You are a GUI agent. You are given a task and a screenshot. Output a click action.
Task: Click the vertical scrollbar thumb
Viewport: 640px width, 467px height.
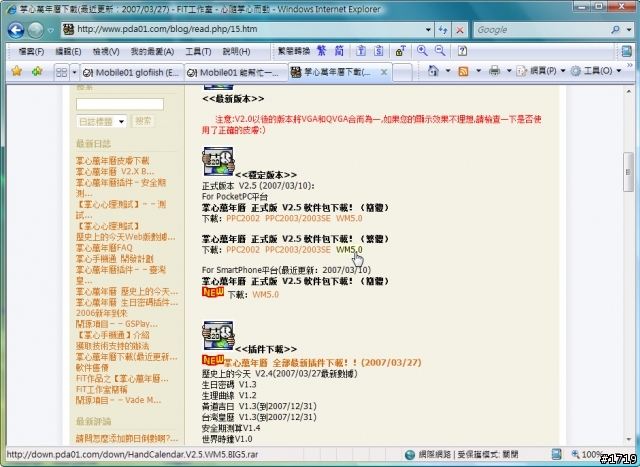(x=628, y=172)
